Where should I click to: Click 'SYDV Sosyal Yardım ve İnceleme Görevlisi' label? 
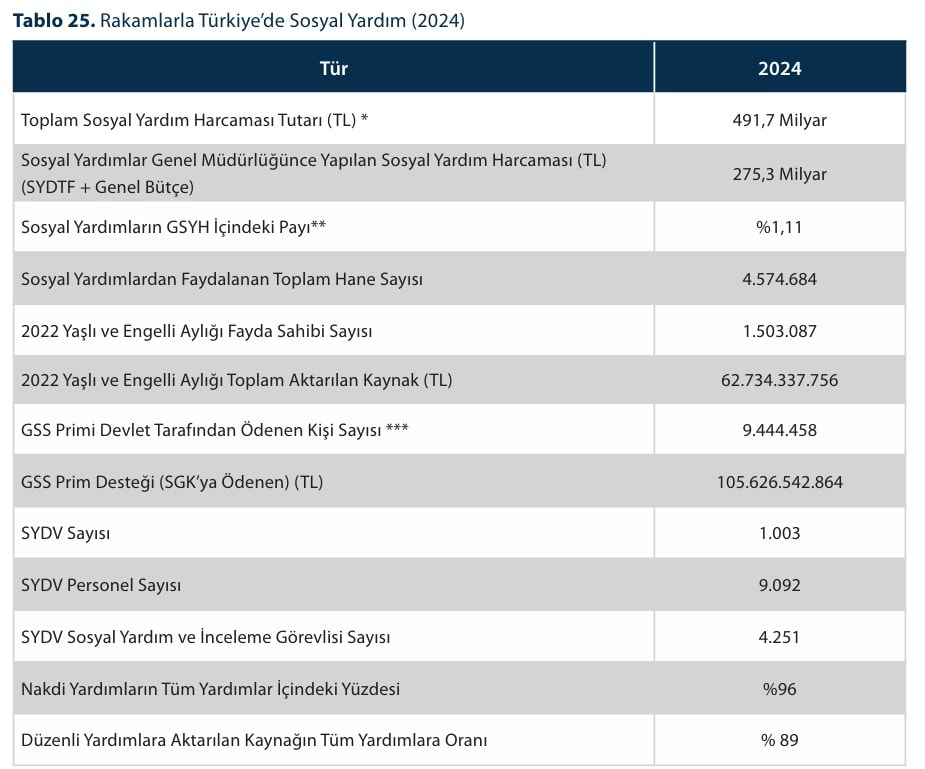coord(205,637)
